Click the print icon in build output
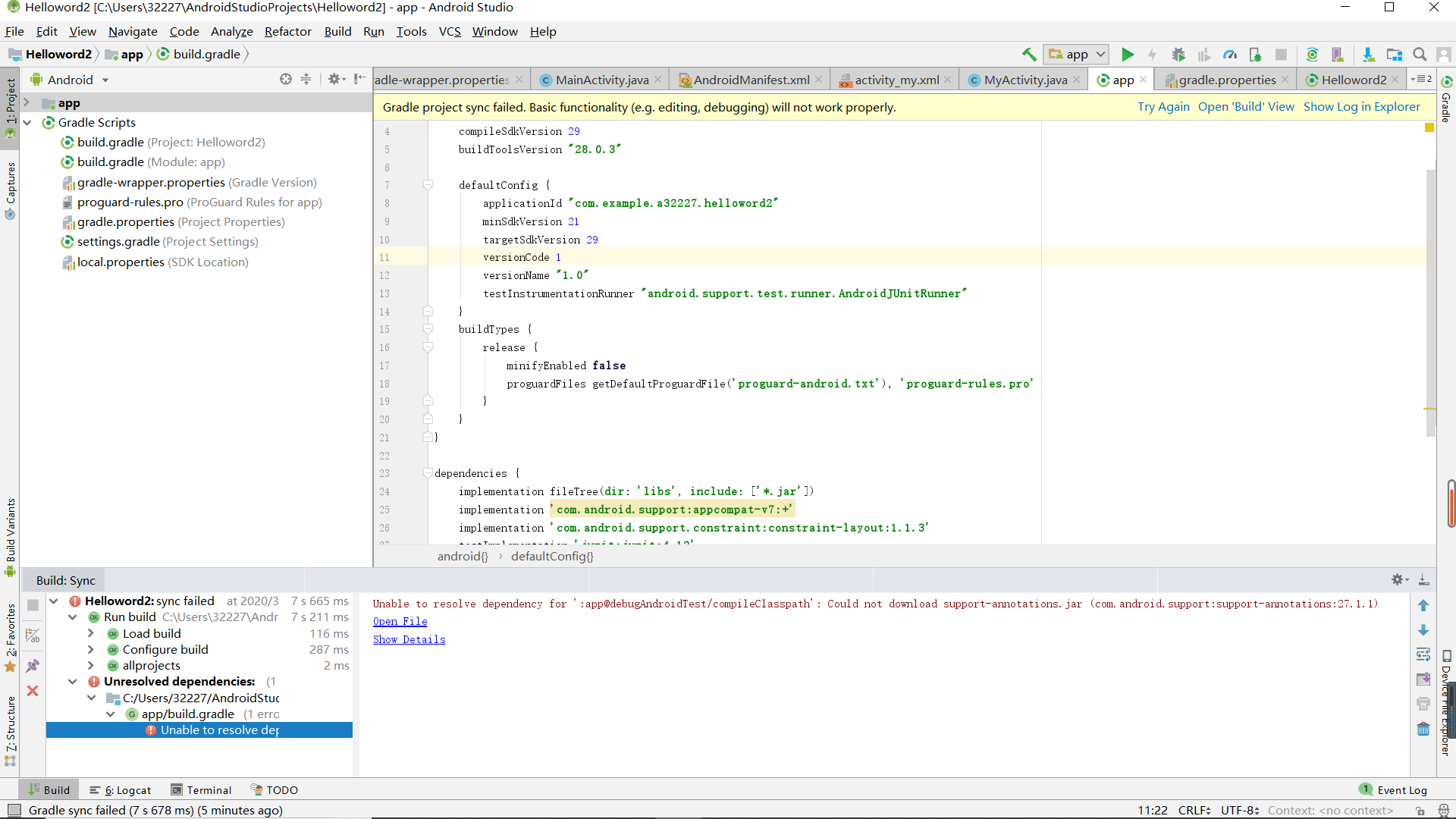 (1423, 704)
